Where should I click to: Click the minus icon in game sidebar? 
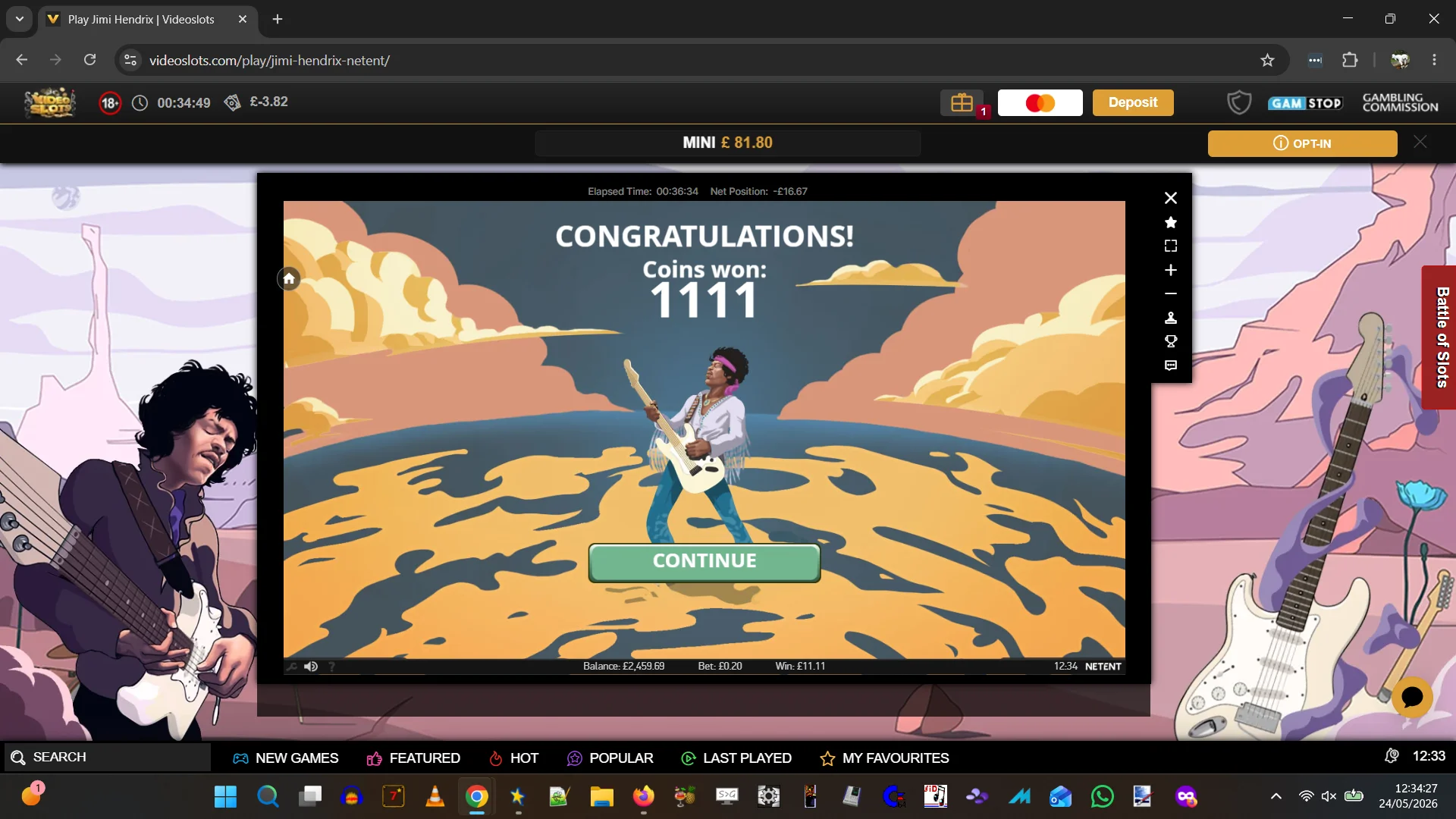tap(1171, 293)
